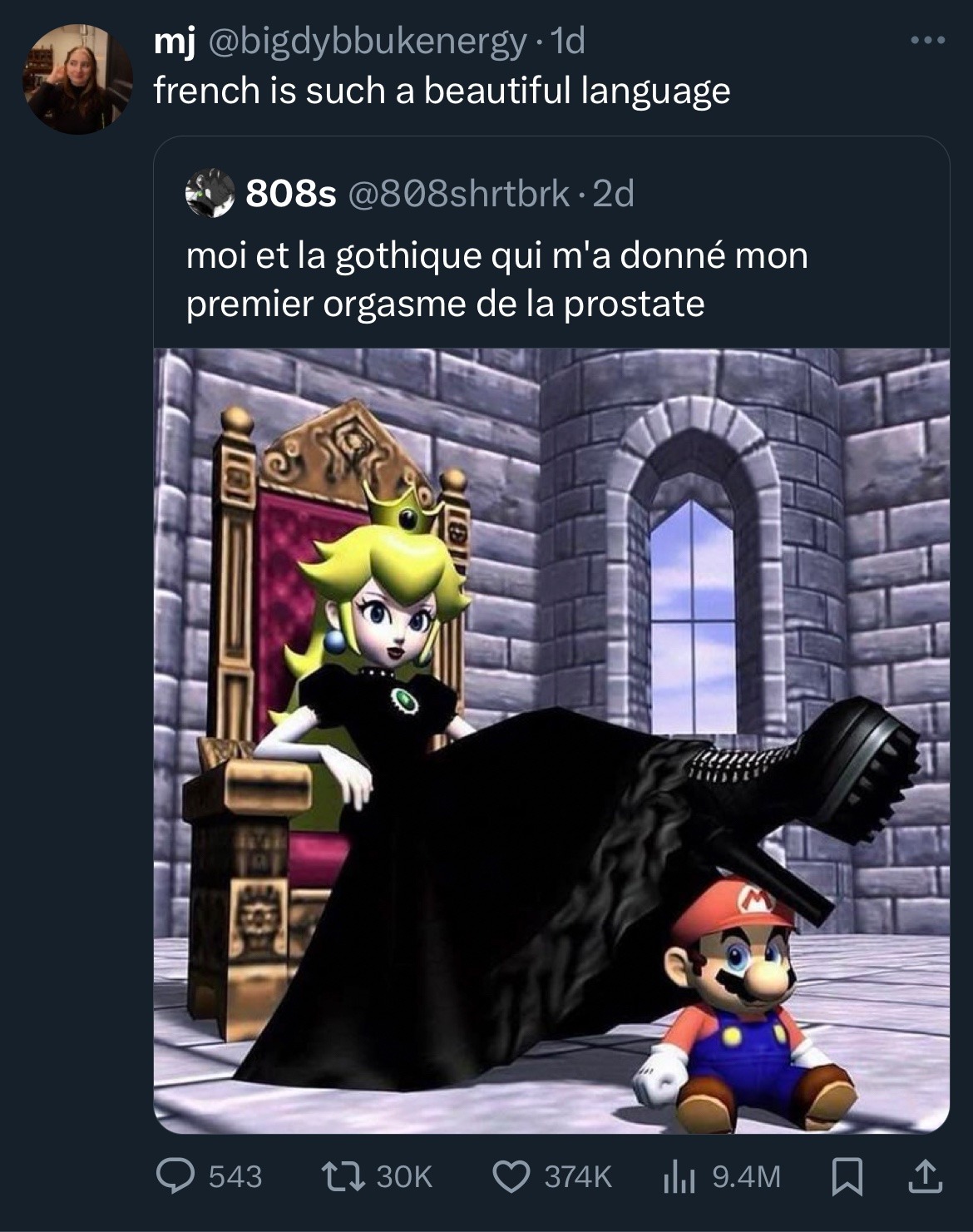Viewport: 973px width, 1232px height.
Task: Visit the @808shrtbrk handle
Action: pyautogui.click(x=457, y=194)
